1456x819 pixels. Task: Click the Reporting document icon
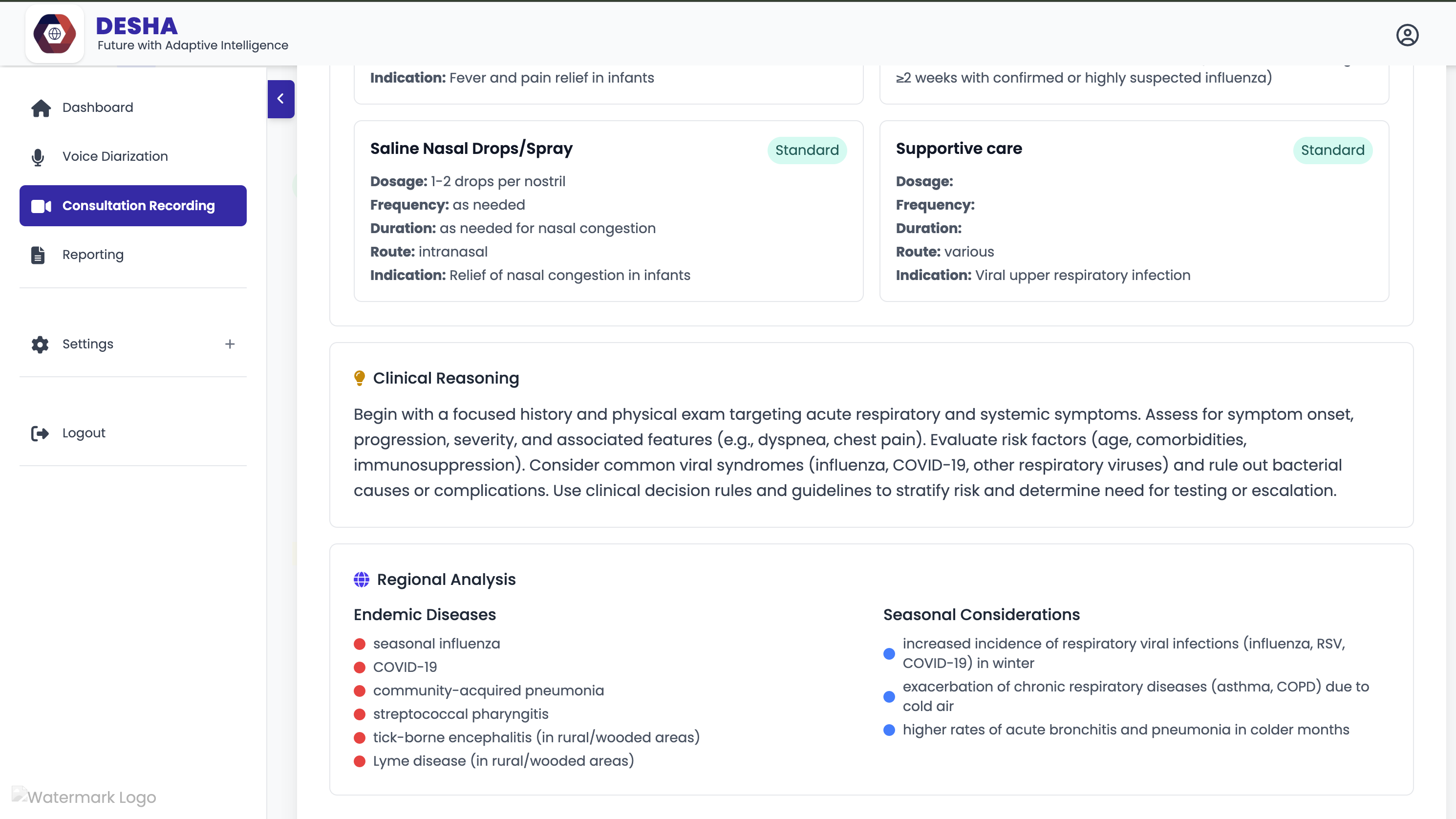click(38, 255)
